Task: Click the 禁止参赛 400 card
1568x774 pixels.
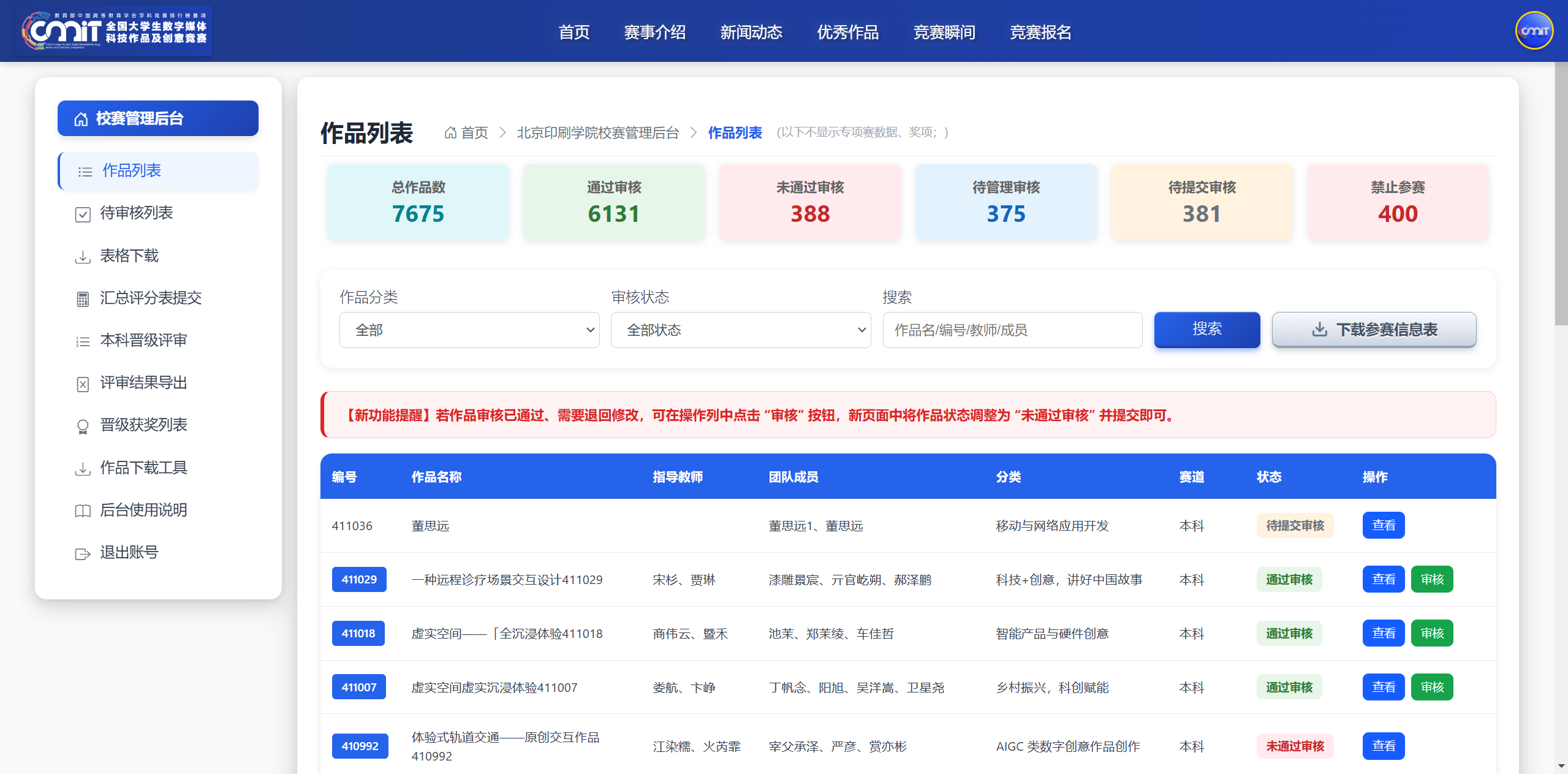Action: [1398, 202]
